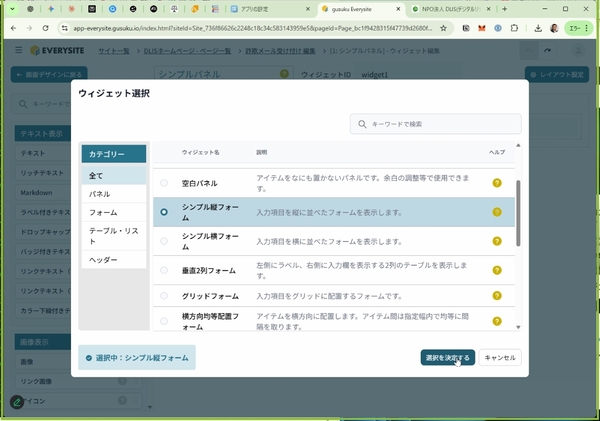
Task: Open help for 垂直2列フォーム widget
Action: (496, 269)
